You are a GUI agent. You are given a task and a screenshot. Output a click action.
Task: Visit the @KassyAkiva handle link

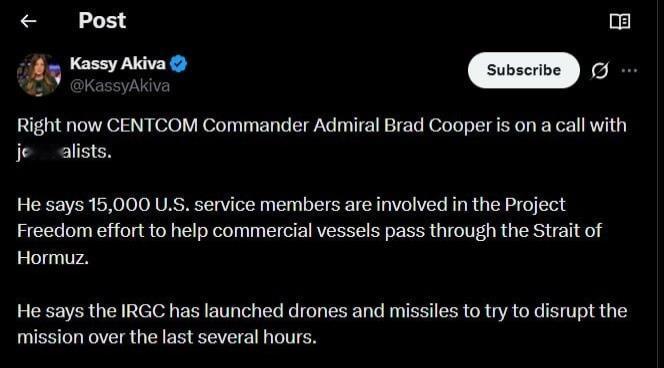tap(120, 86)
